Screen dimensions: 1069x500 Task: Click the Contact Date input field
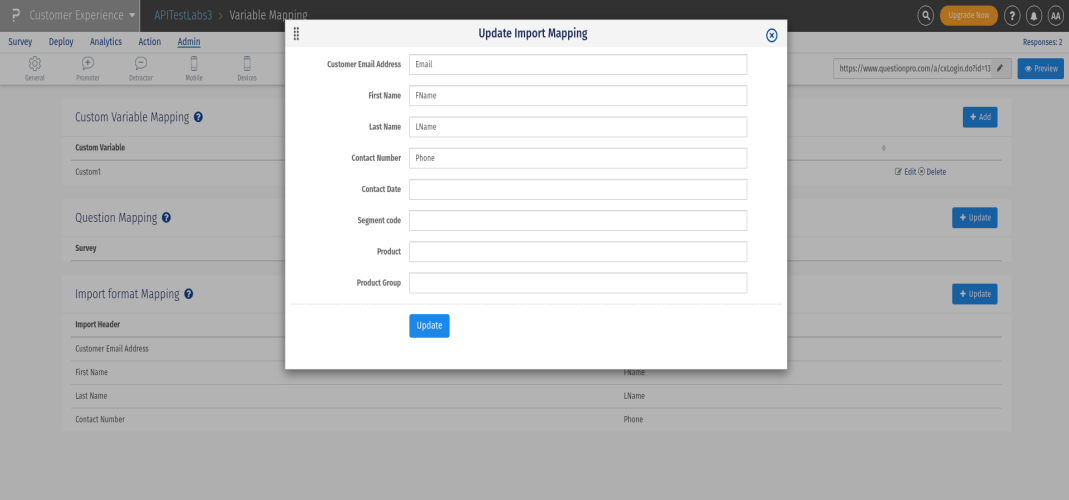(577, 190)
